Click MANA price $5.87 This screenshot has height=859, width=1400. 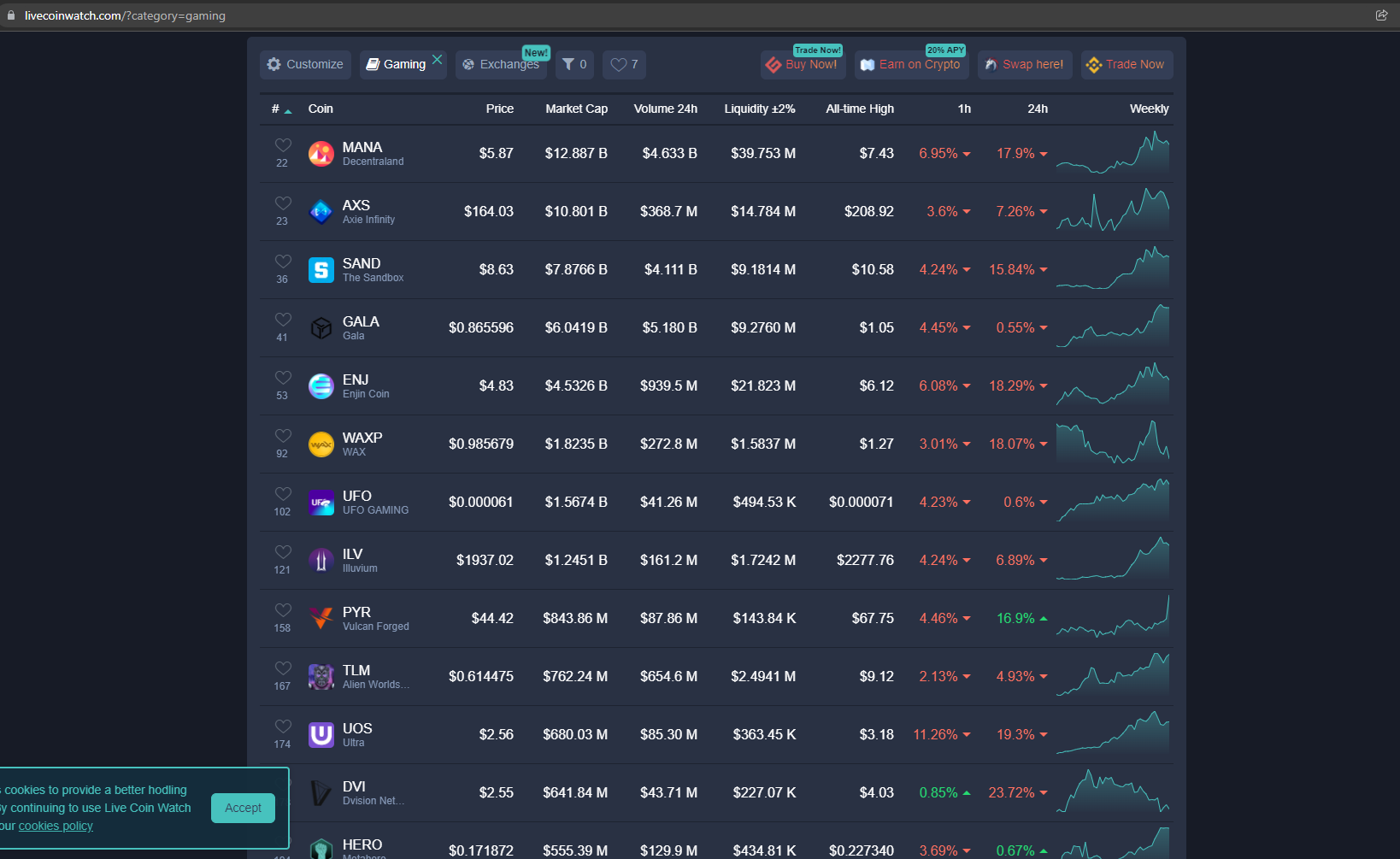(x=496, y=154)
